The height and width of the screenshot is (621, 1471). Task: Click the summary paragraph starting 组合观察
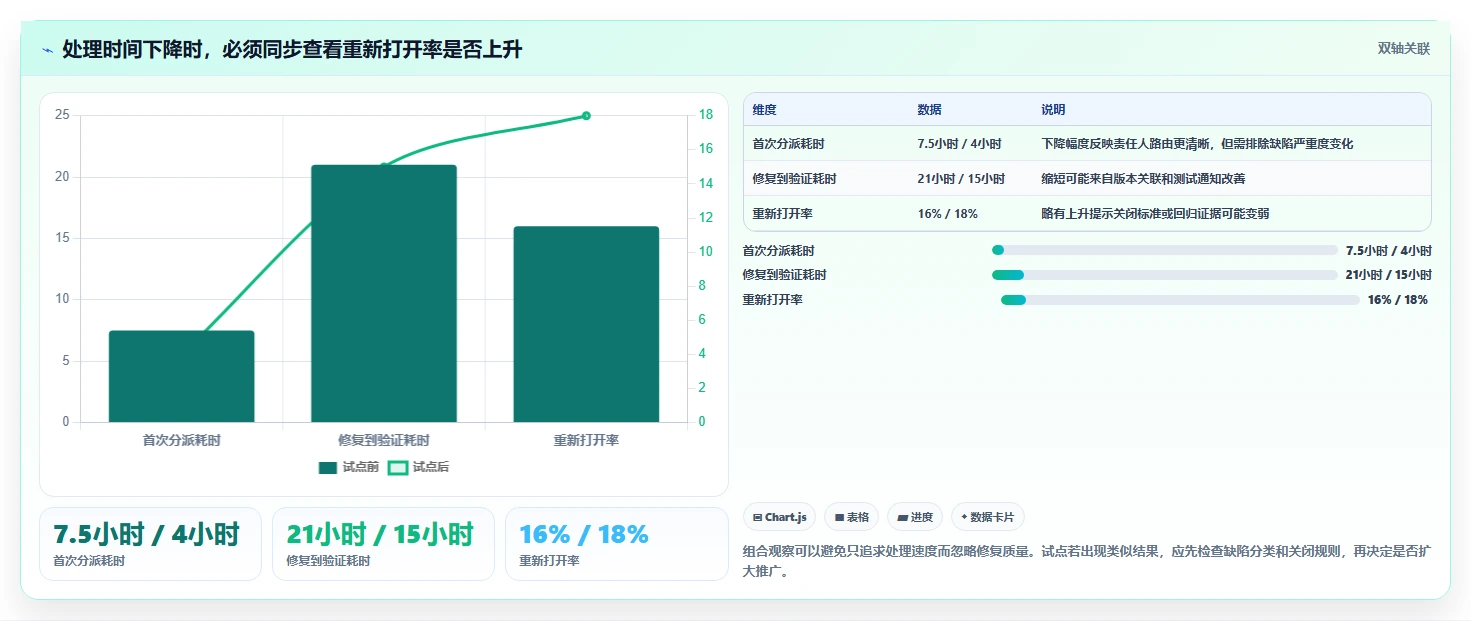click(1087, 561)
